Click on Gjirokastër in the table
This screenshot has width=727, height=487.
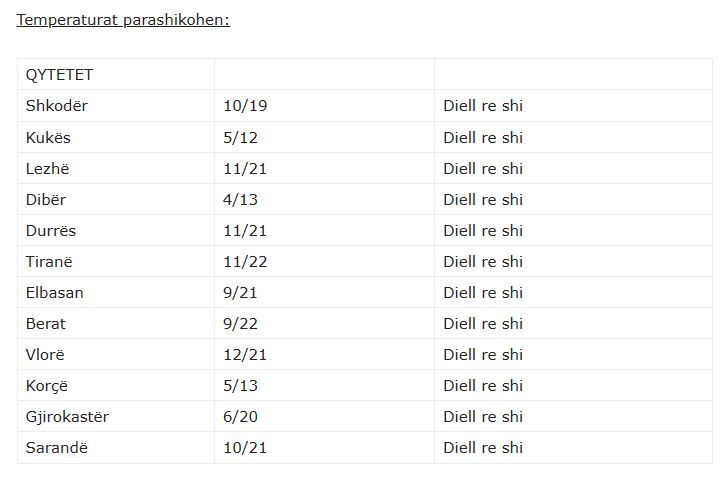pos(67,416)
